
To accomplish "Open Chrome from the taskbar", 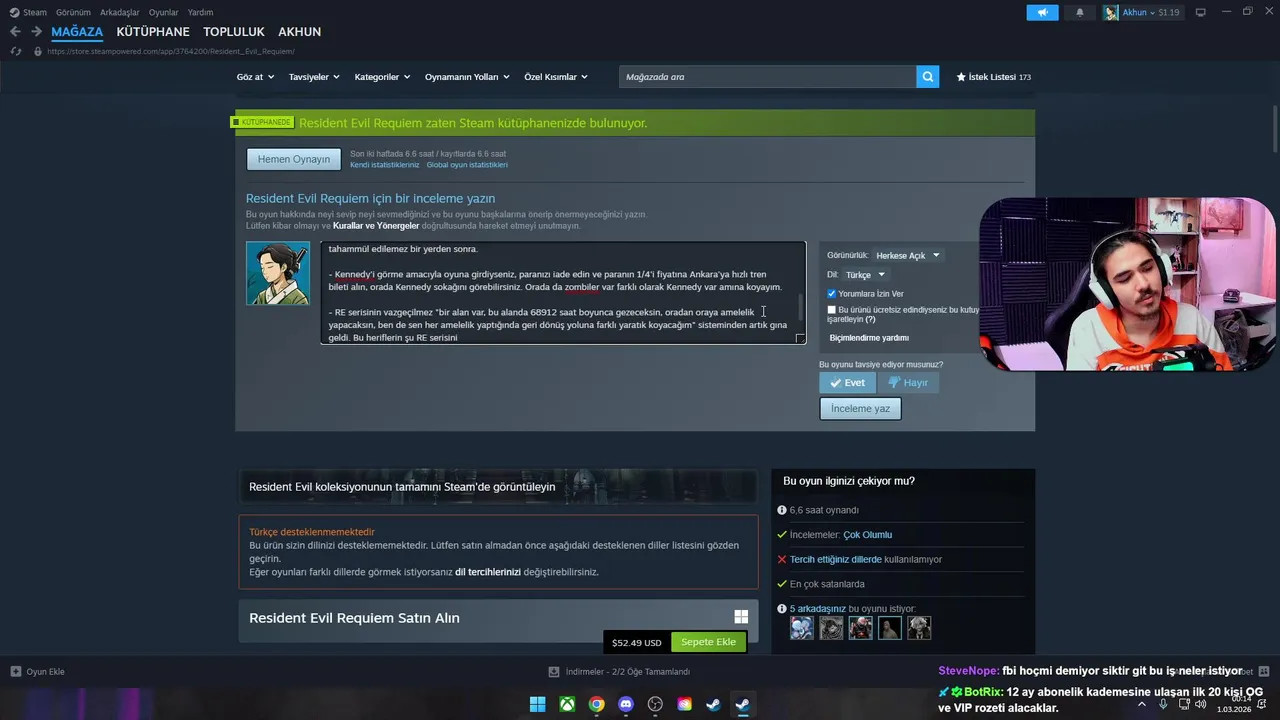I will click(596, 704).
